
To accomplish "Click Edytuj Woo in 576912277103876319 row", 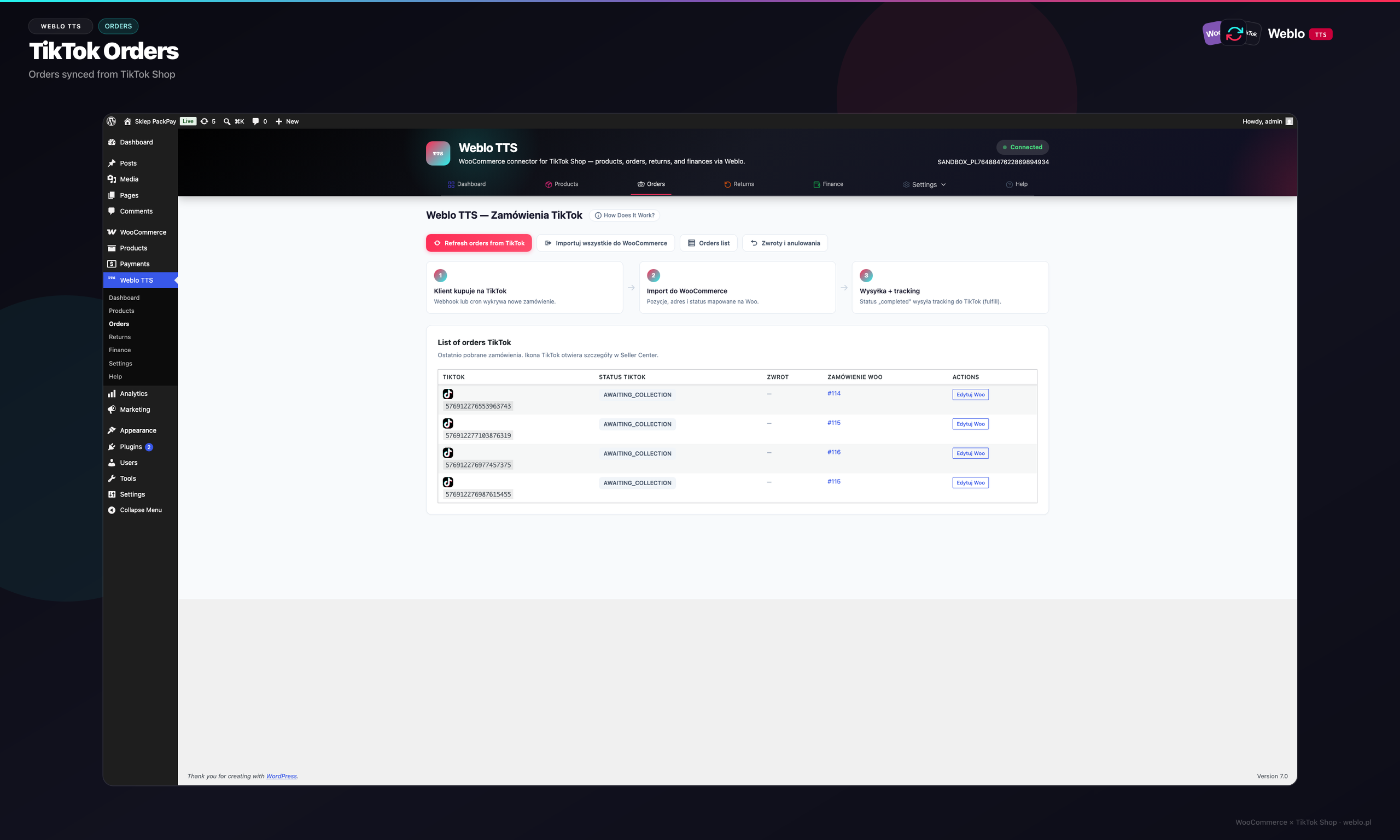I will (x=970, y=424).
